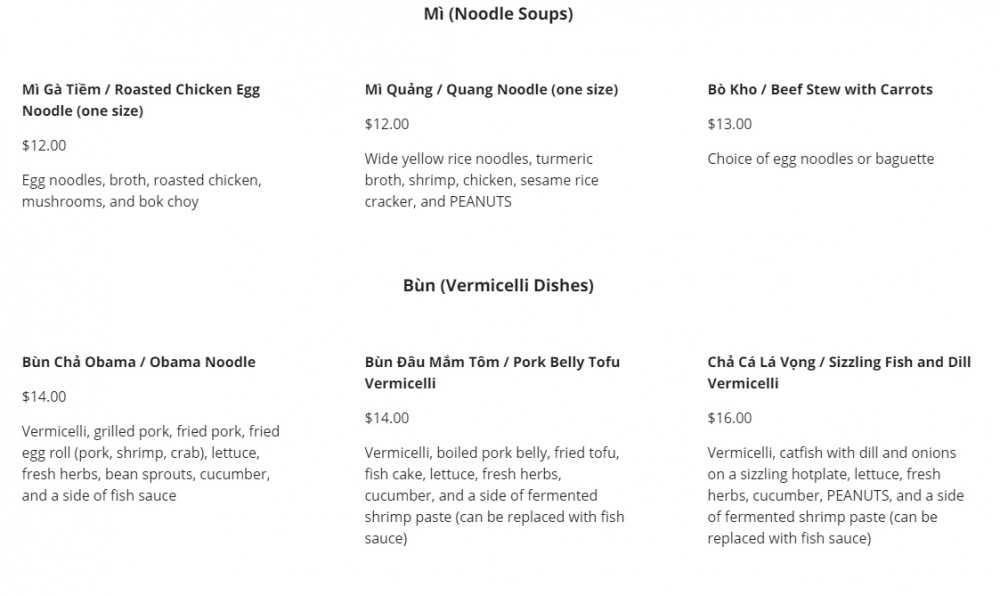Click the egg noodles, broth, roasted chicken description
The width and height of the screenshot is (1000, 596).
coord(141,191)
